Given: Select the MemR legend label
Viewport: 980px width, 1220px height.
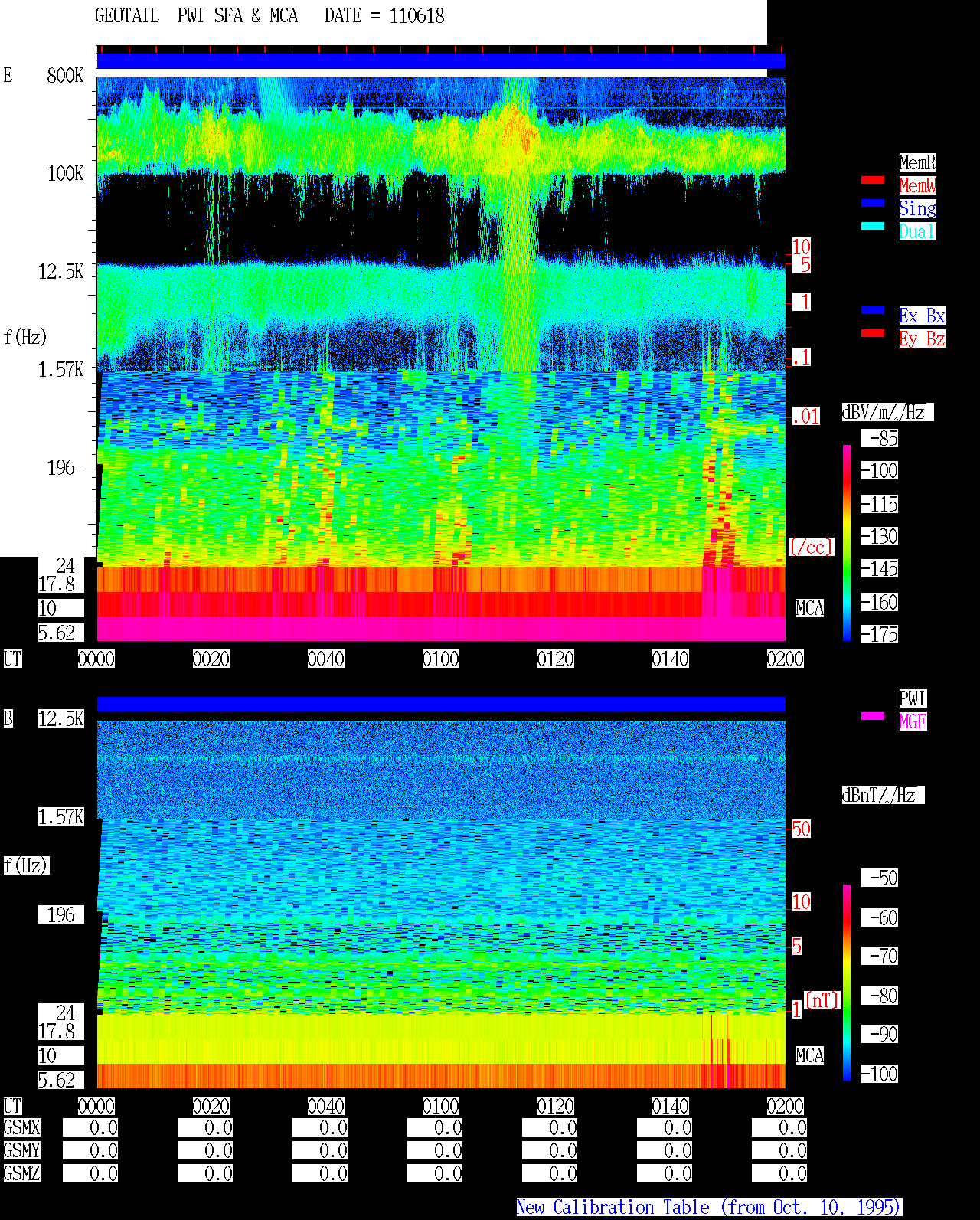Looking at the screenshot, I should (917, 162).
